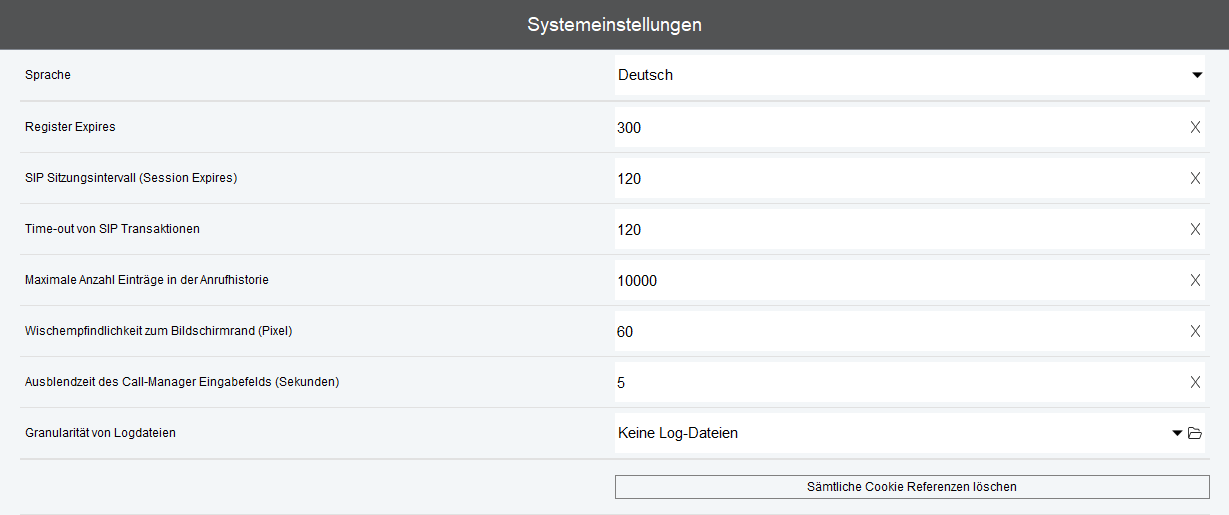Clear the Wischempfindlichkeit pixel value
1229x515 pixels.
(x=1195, y=331)
